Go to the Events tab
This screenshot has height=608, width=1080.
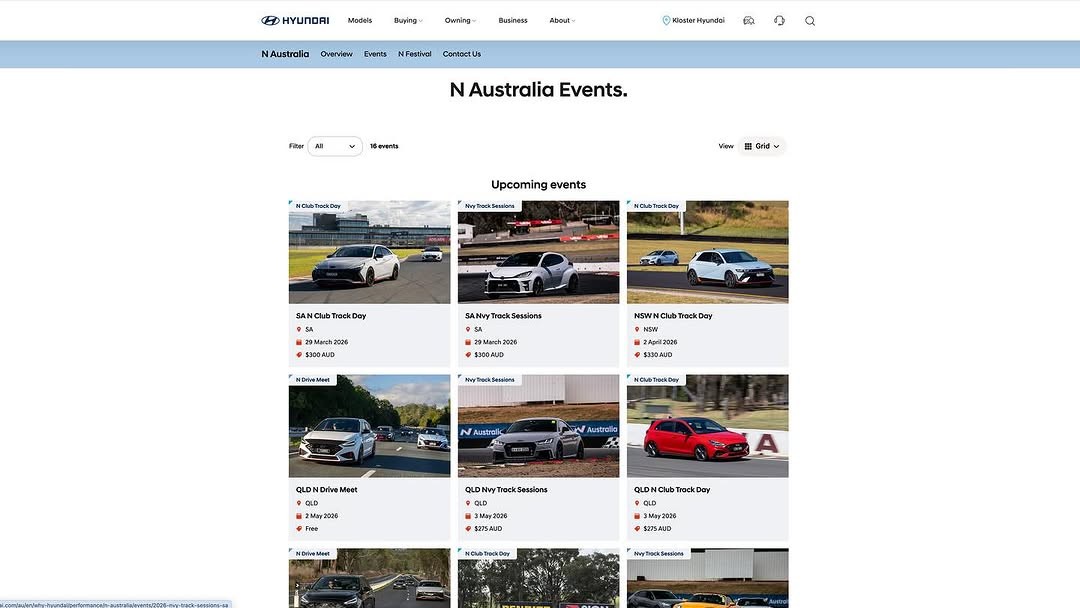click(x=375, y=54)
